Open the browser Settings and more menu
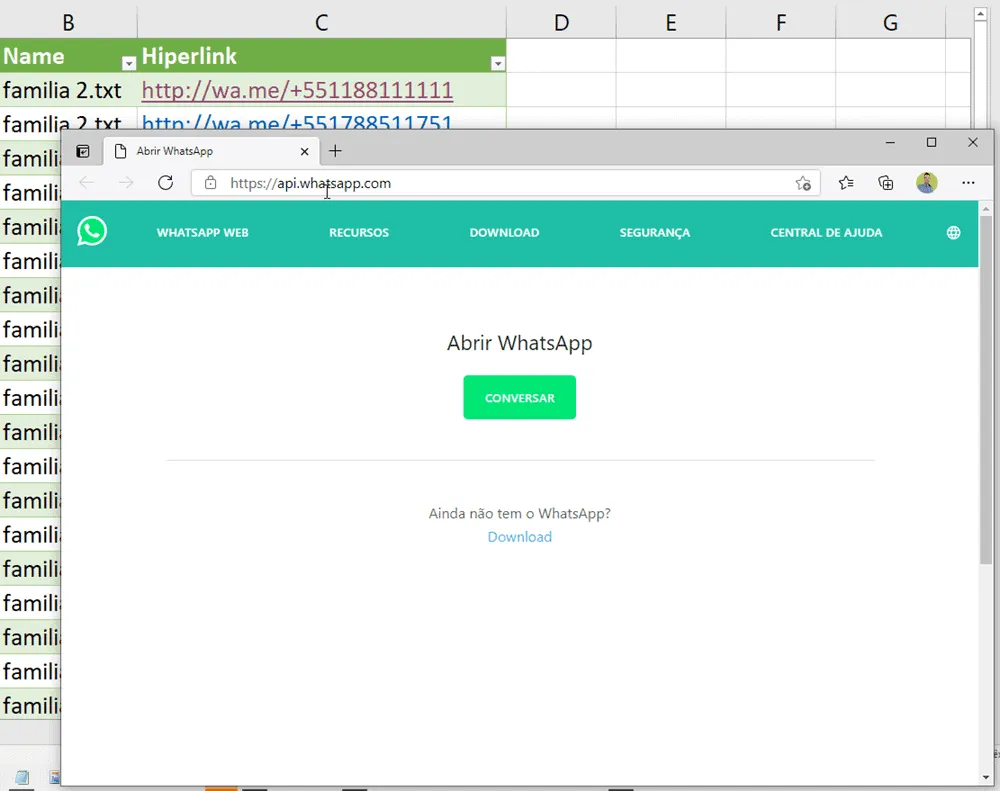This screenshot has width=1000, height=791. [968, 183]
